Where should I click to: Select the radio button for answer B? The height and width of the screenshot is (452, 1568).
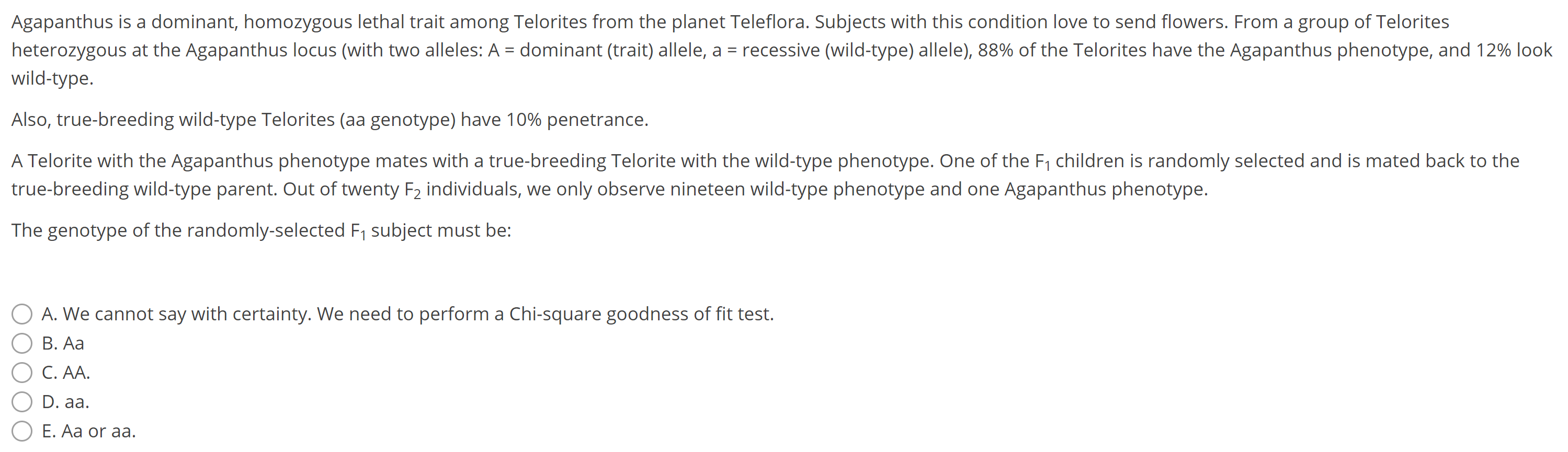[x=22, y=343]
